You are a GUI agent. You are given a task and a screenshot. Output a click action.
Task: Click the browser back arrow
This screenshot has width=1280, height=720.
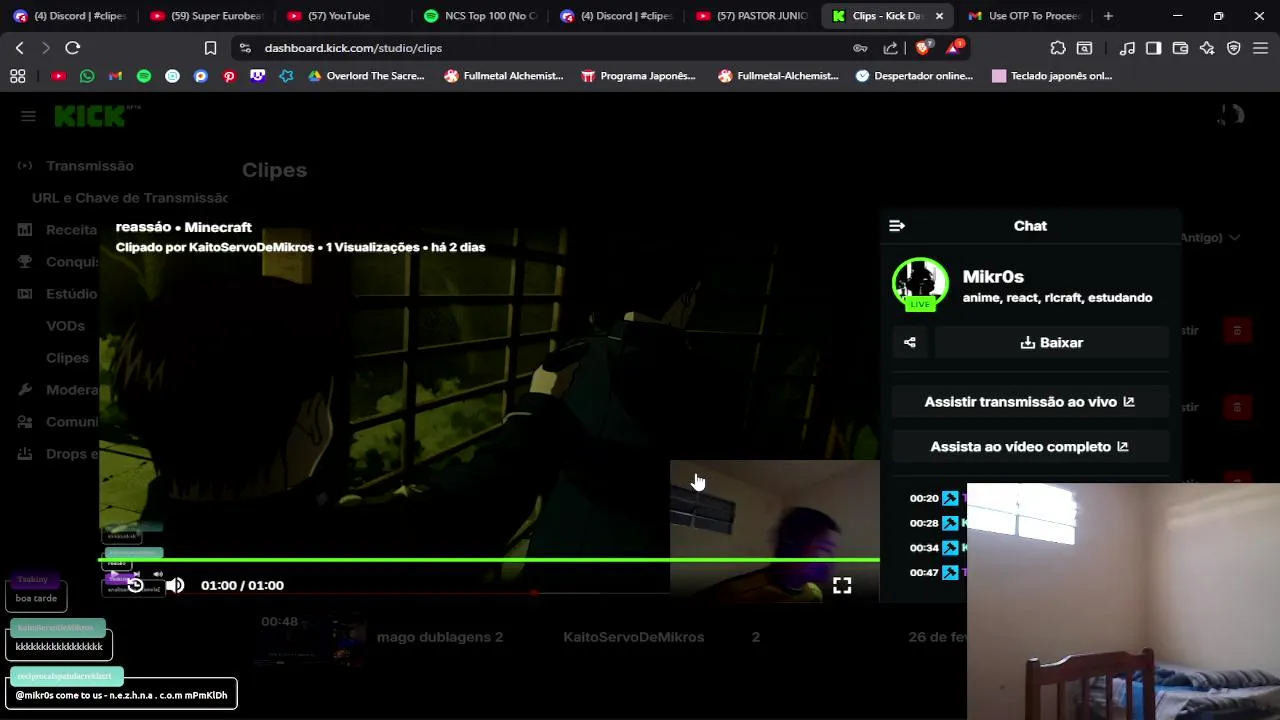[19, 48]
